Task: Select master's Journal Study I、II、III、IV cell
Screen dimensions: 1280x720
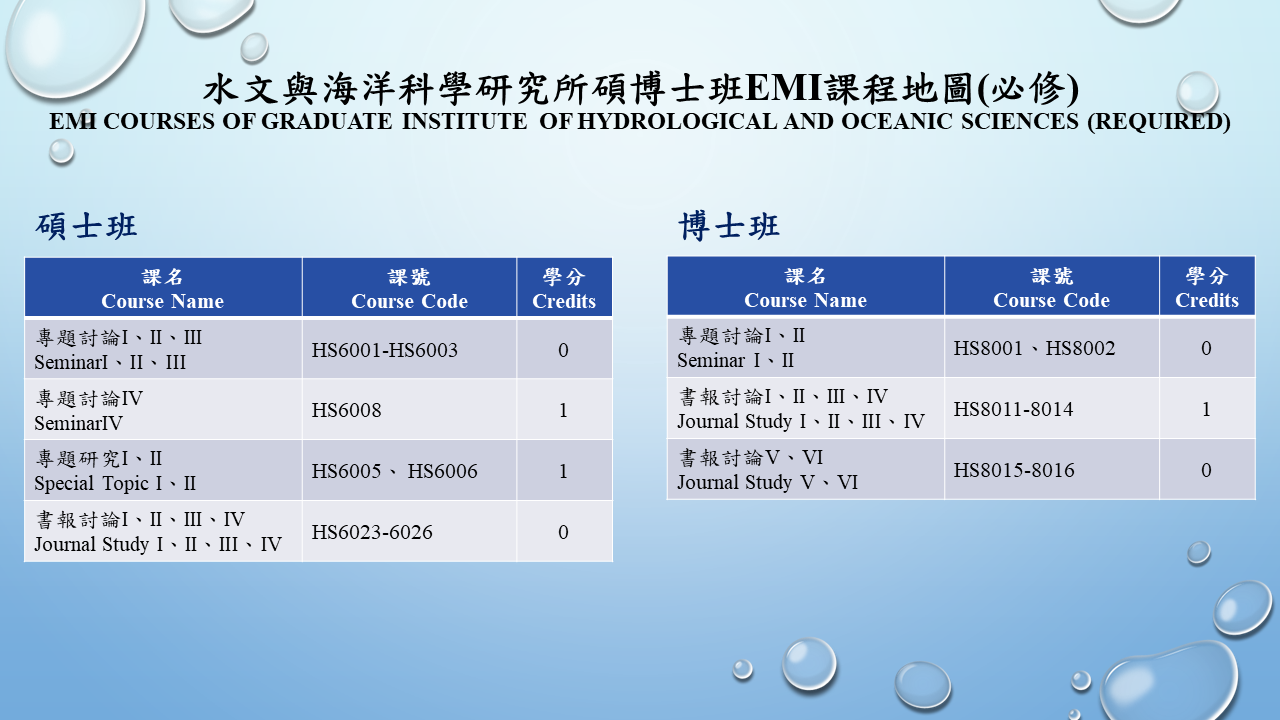Action: click(163, 531)
